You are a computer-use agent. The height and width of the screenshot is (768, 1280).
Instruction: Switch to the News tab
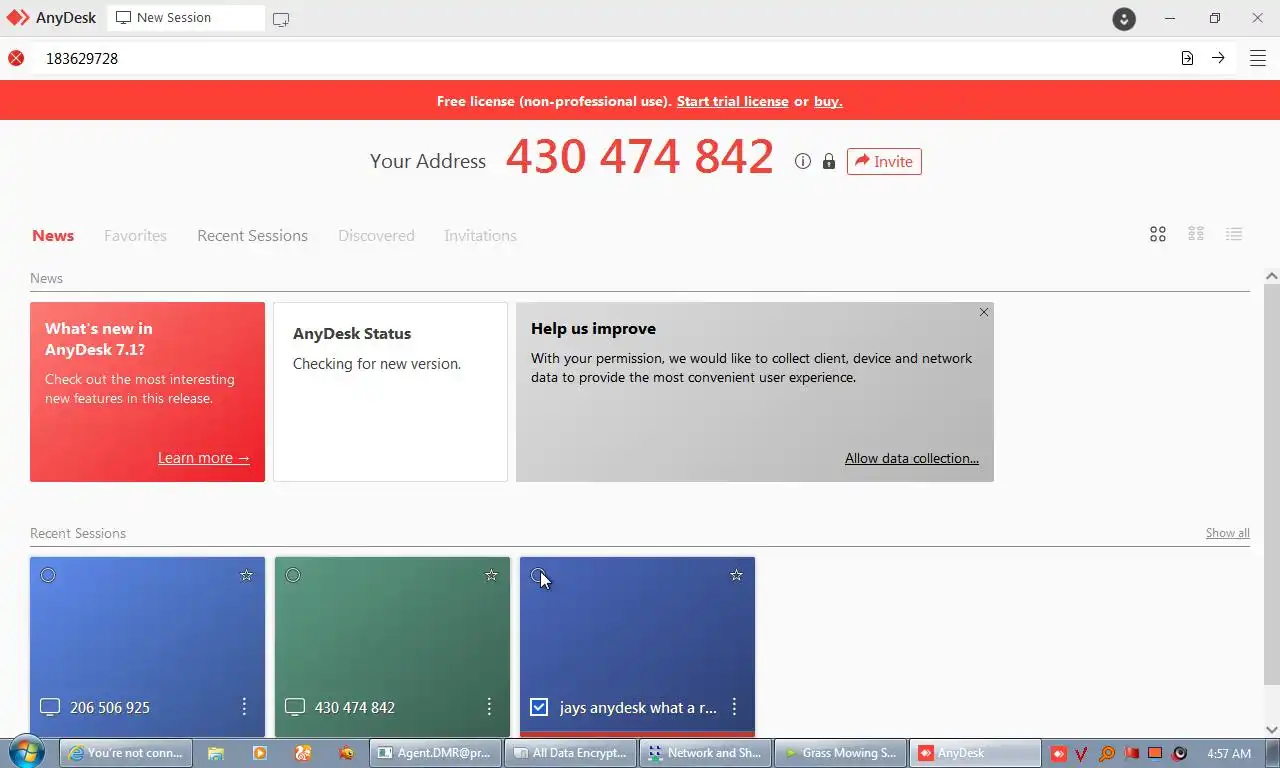53,236
